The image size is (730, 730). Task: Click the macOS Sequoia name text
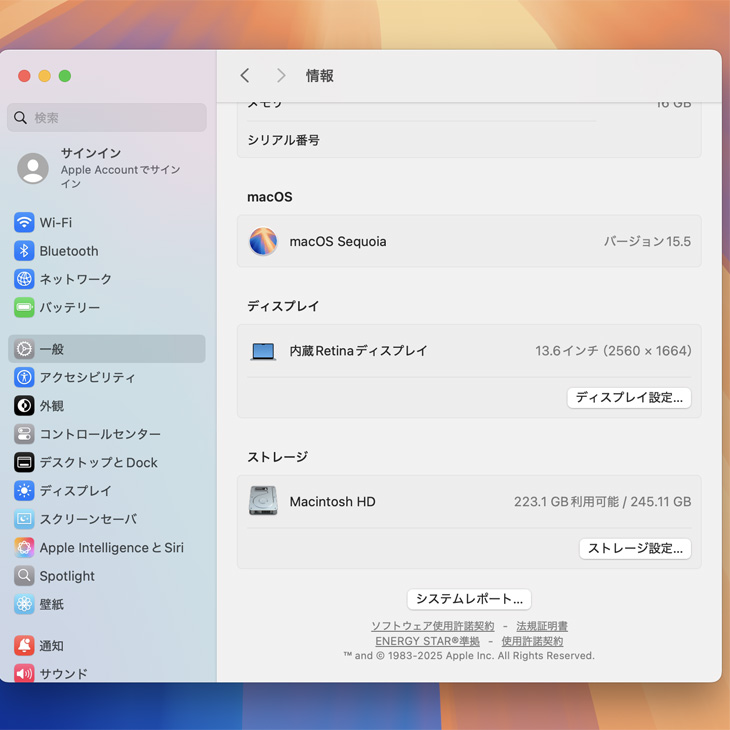338,241
